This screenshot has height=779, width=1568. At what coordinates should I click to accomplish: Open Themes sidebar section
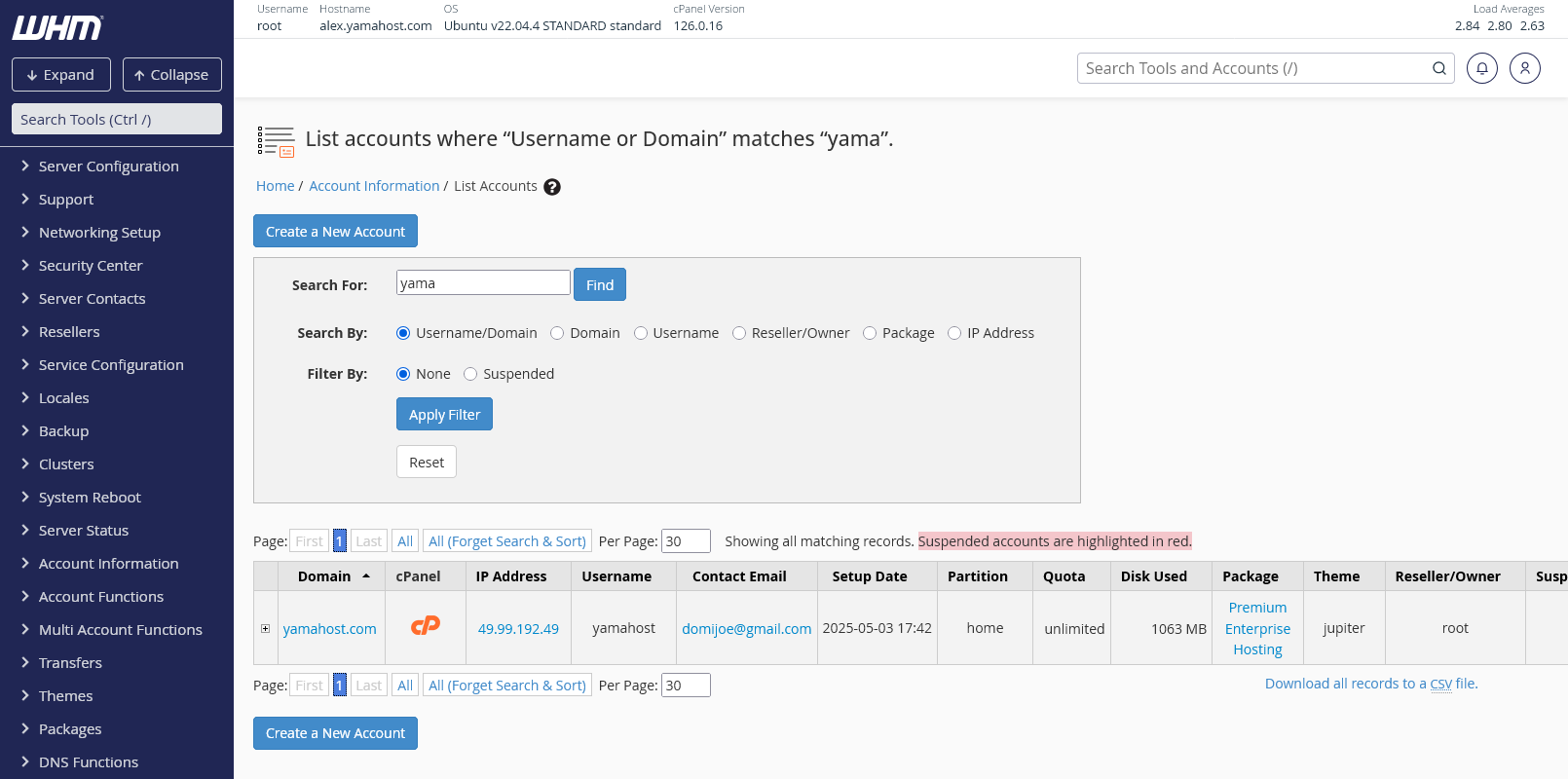(x=117, y=696)
